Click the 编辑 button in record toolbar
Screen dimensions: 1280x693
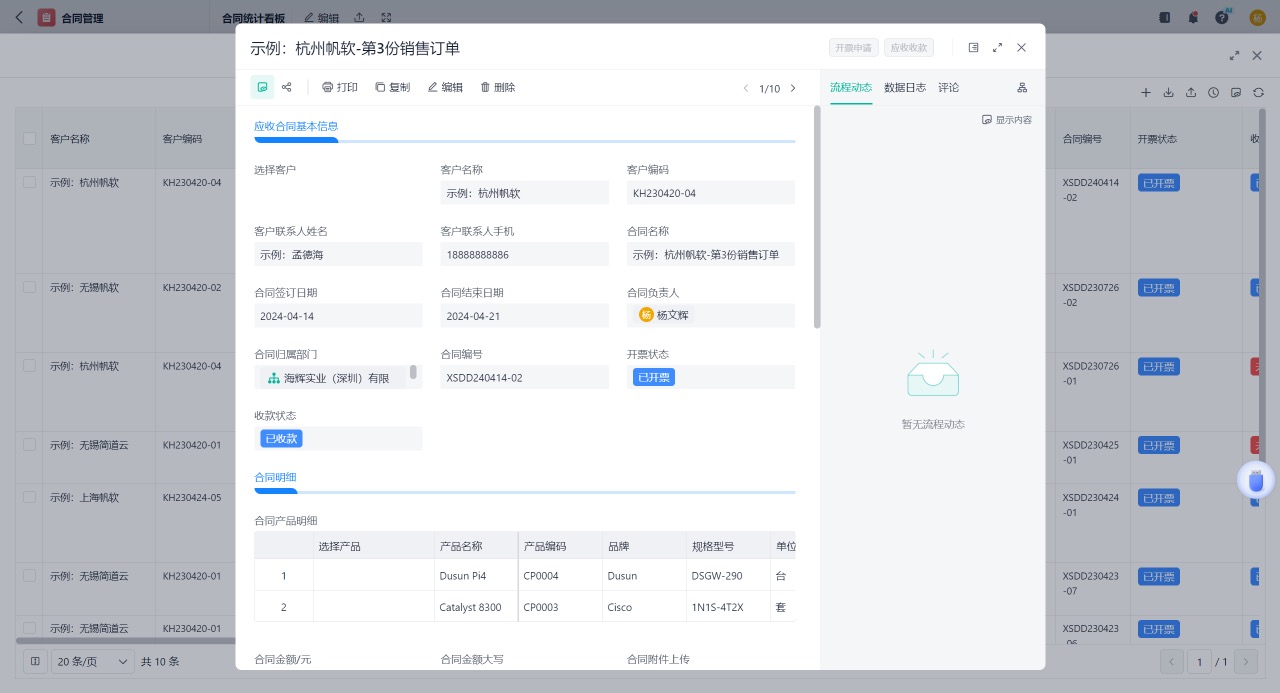click(444, 87)
